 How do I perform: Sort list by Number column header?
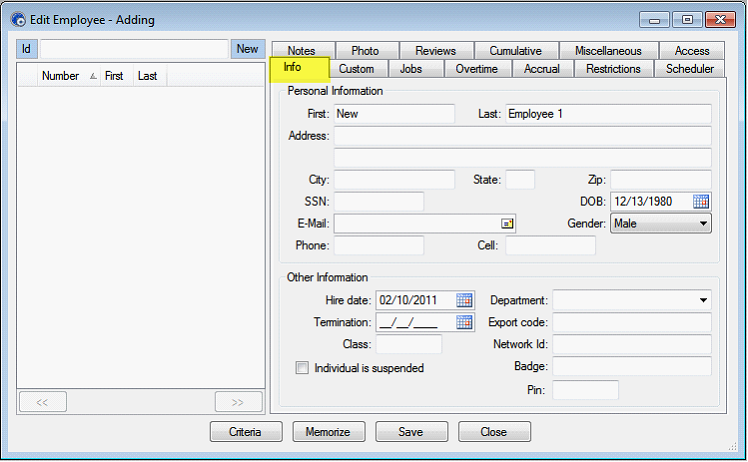point(60,76)
